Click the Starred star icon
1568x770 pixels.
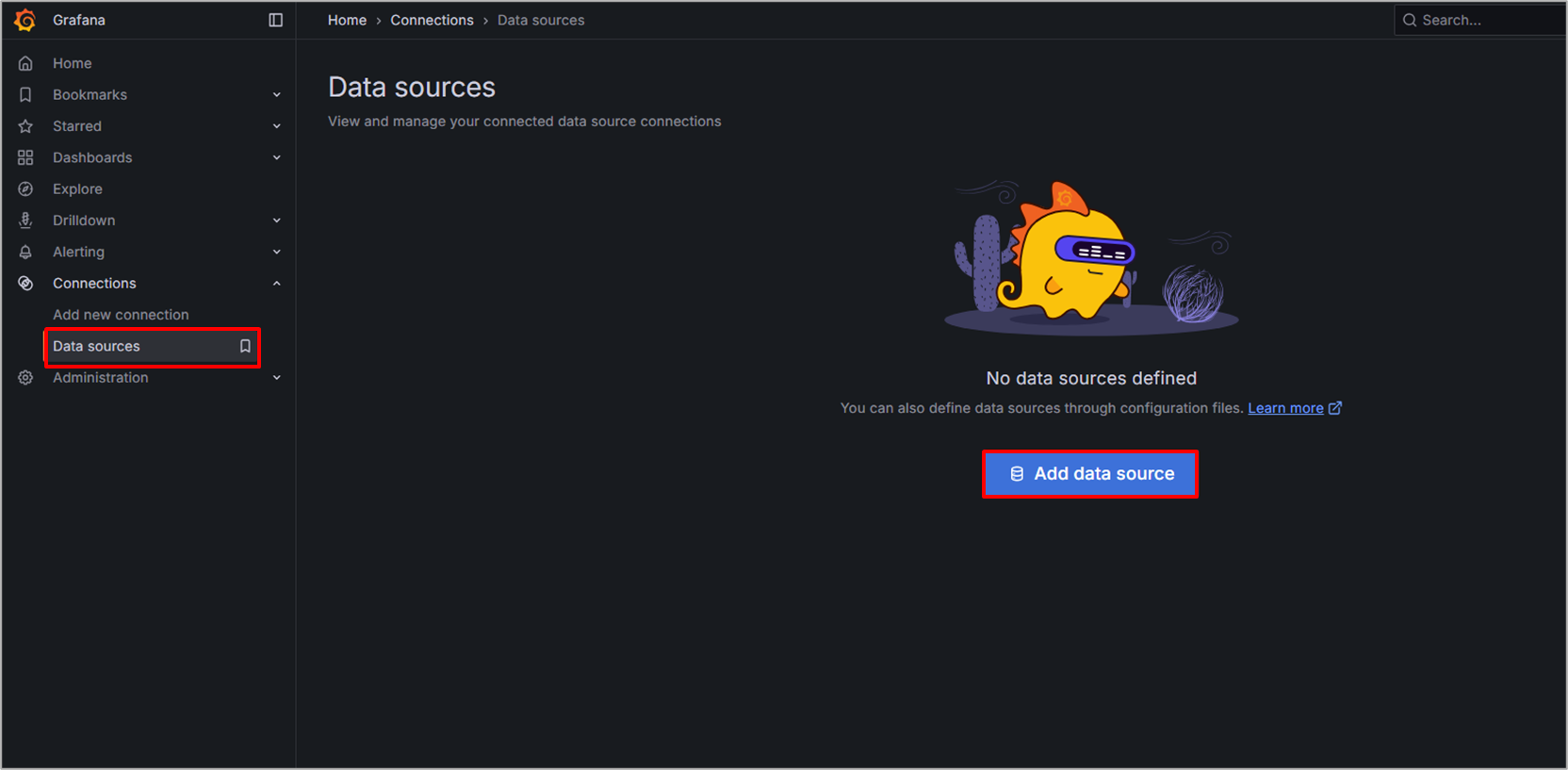25,126
